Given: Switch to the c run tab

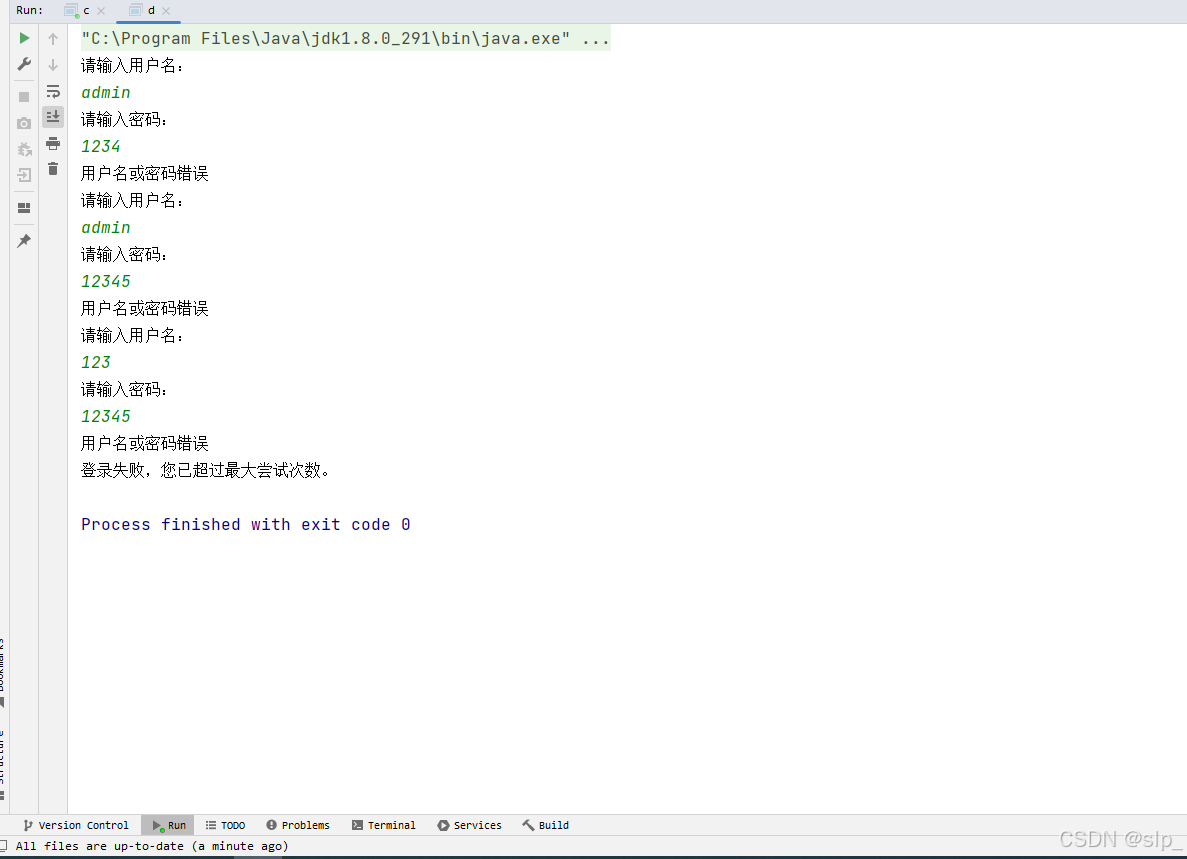Looking at the screenshot, I should (85, 11).
